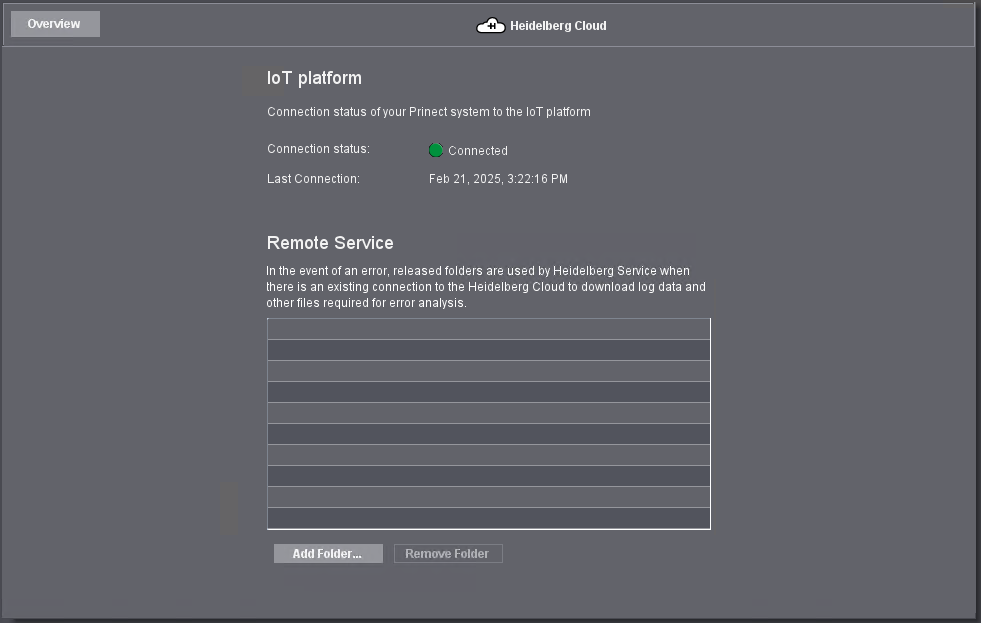
Task: Open the Overview tab
Action: 55,24
